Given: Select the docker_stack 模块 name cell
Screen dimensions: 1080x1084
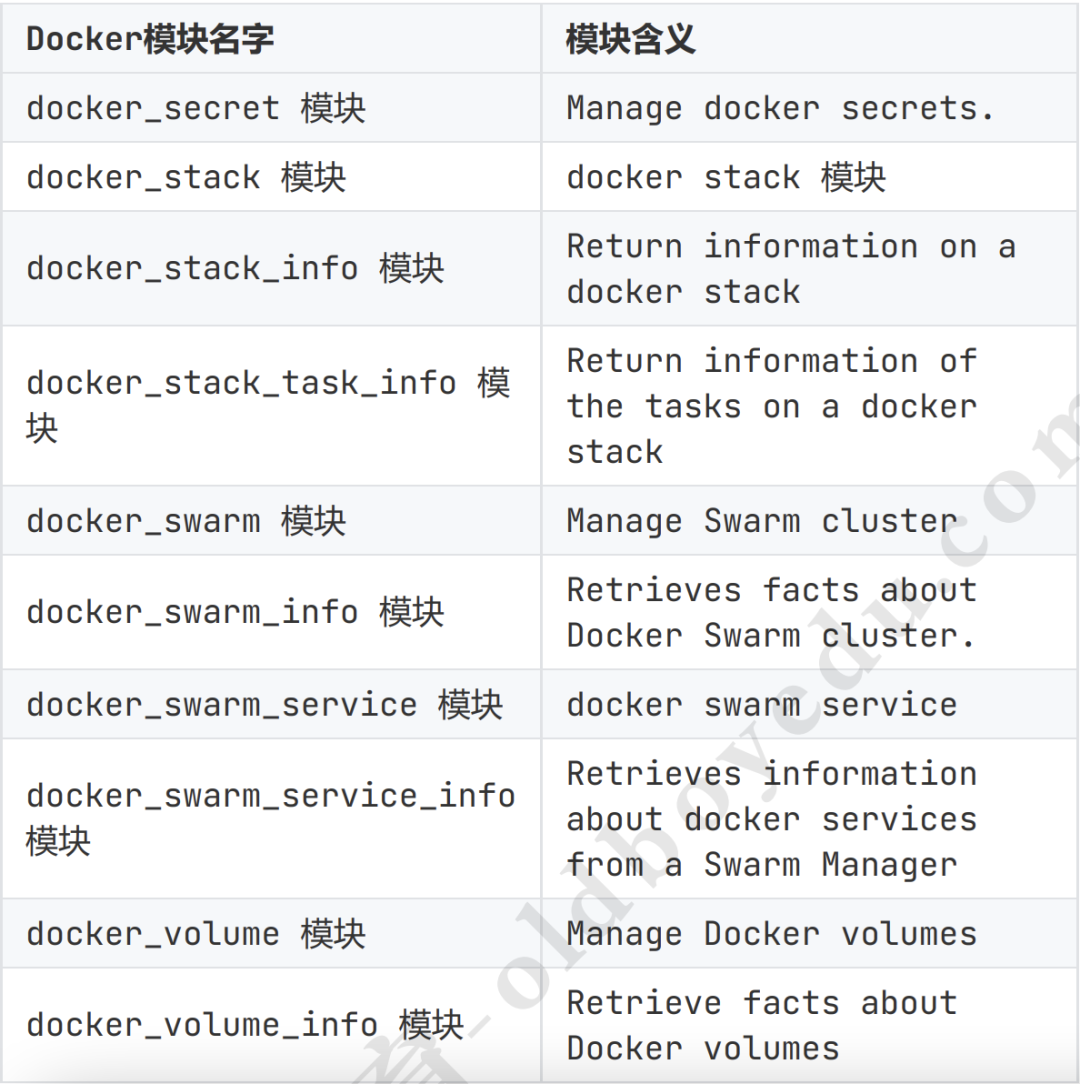Looking at the screenshot, I should pyautogui.click(x=186, y=177).
